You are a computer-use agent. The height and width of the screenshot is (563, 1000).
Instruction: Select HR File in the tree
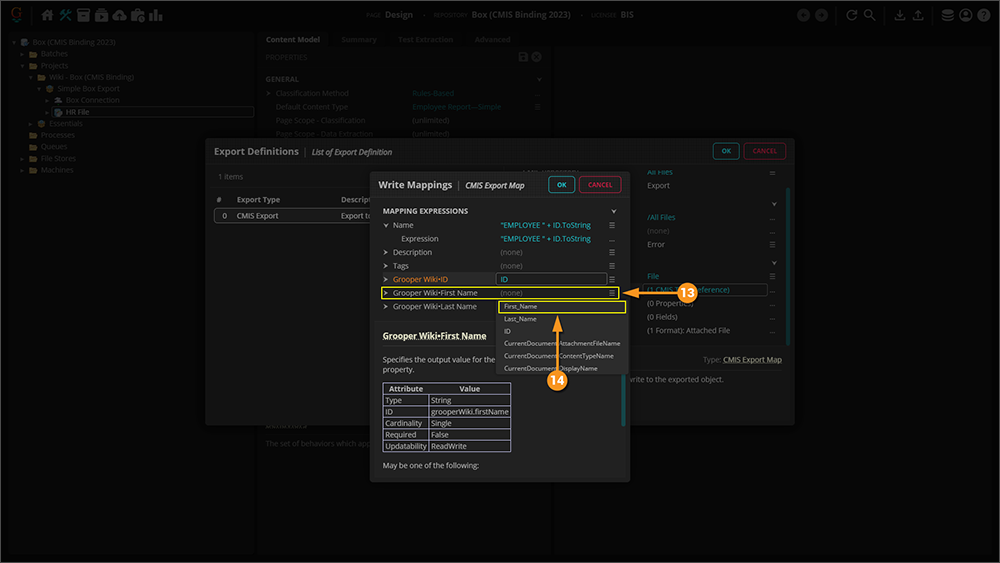77,112
